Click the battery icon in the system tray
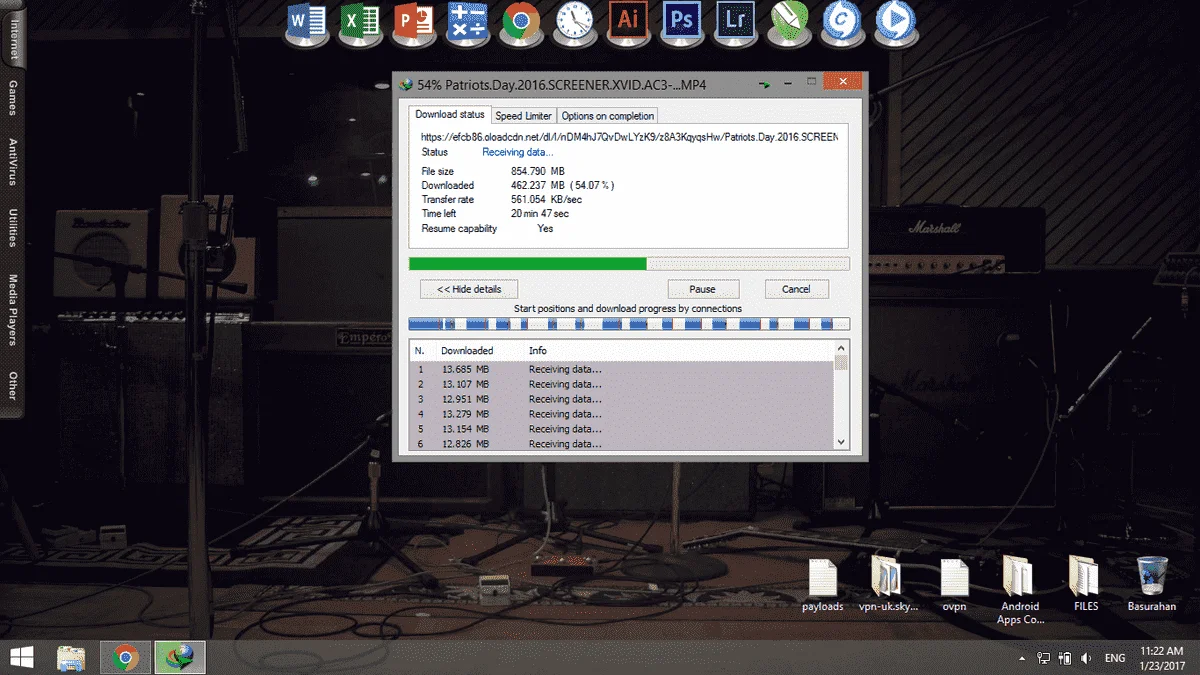The image size is (1200, 675). (1065, 658)
